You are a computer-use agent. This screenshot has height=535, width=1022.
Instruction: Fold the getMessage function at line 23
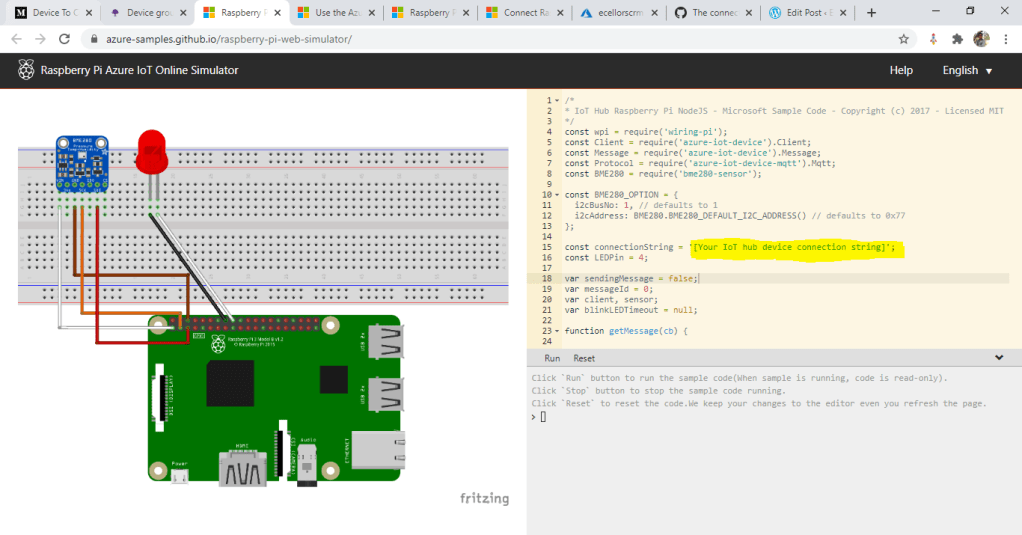tap(557, 330)
